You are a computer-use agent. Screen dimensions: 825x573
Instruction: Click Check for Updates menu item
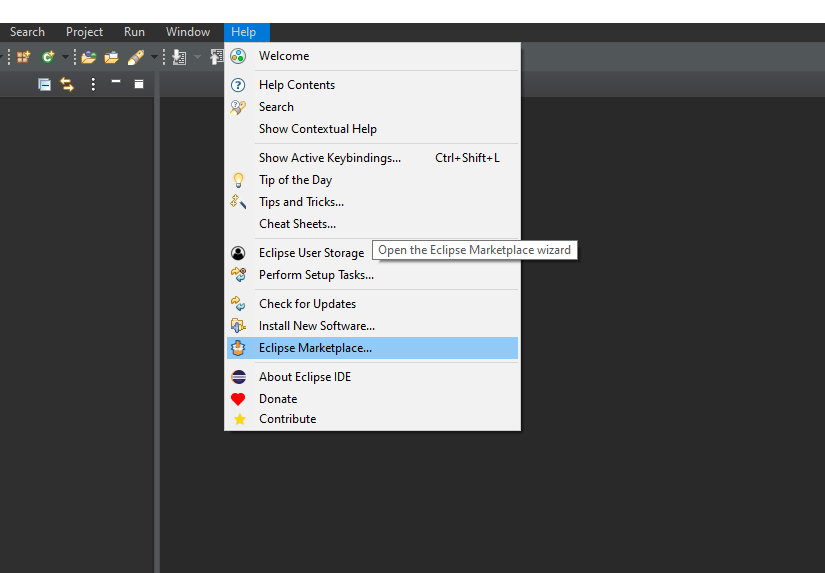coord(307,304)
